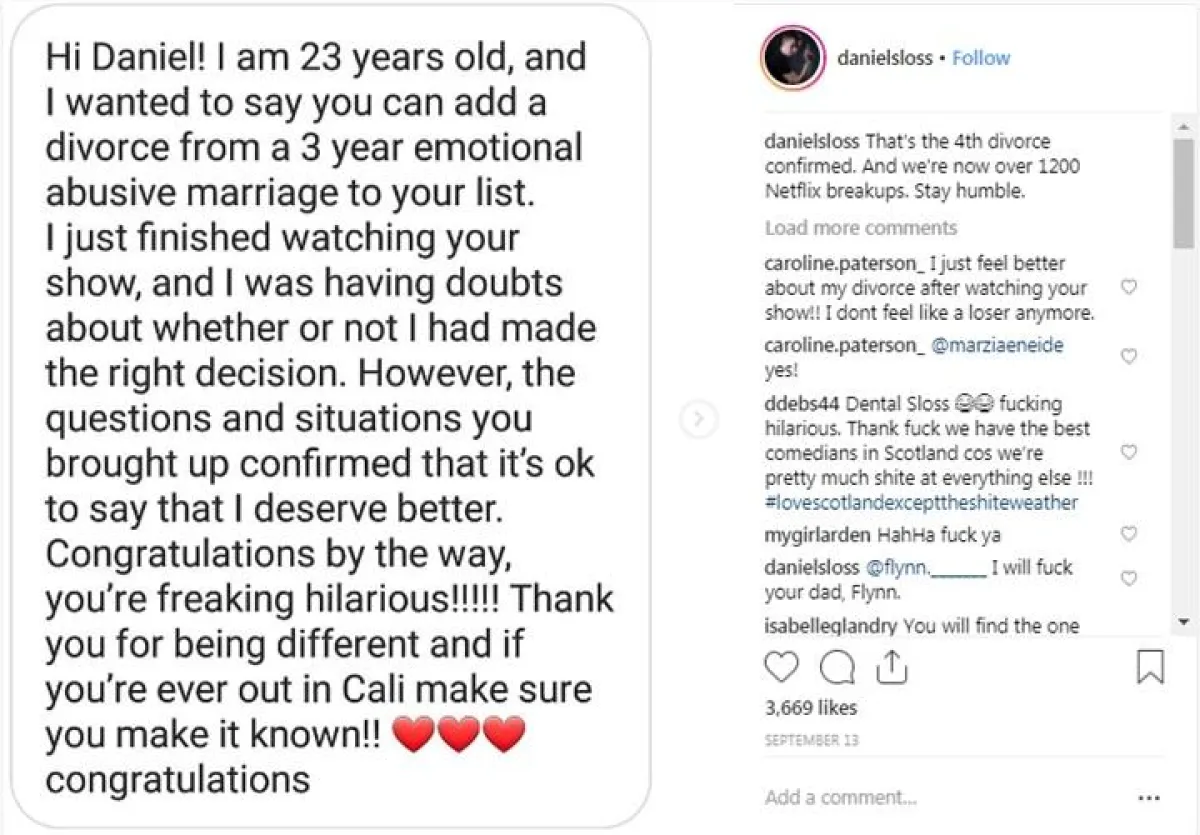This screenshot has height=835, width=1200.
Task: Like danielsloss reply to flynn
Action: [1129, 579]
